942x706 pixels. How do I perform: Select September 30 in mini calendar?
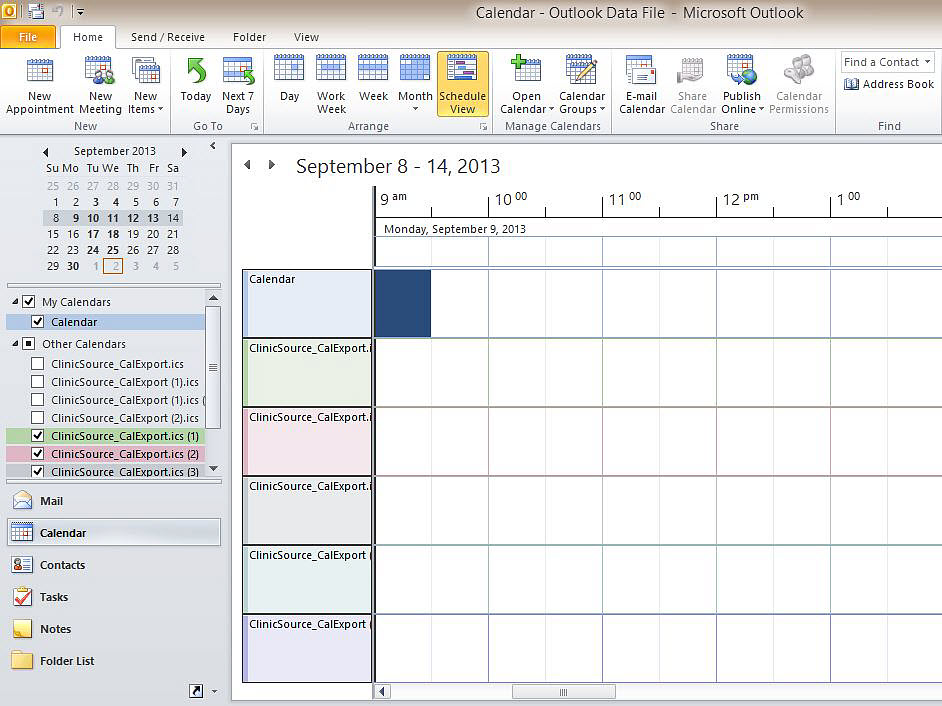tap(73, 266)
